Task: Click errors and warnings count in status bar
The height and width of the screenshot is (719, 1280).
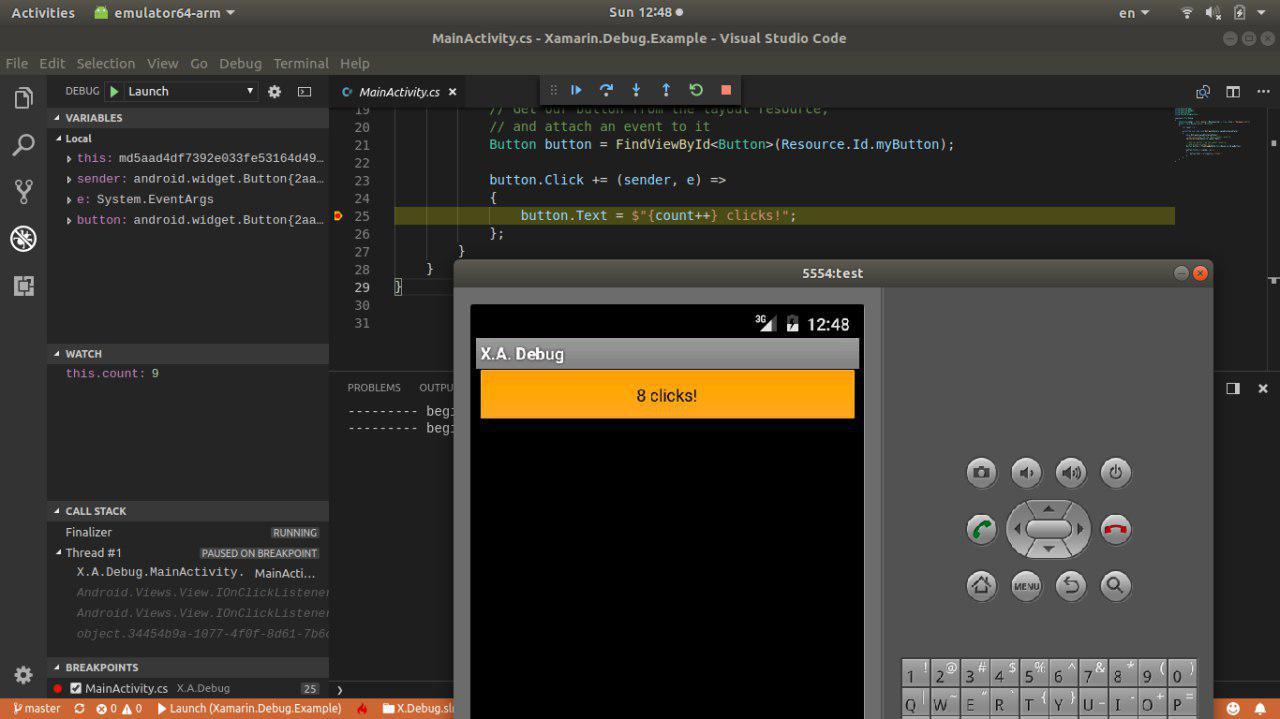Action: pos(119,708)
